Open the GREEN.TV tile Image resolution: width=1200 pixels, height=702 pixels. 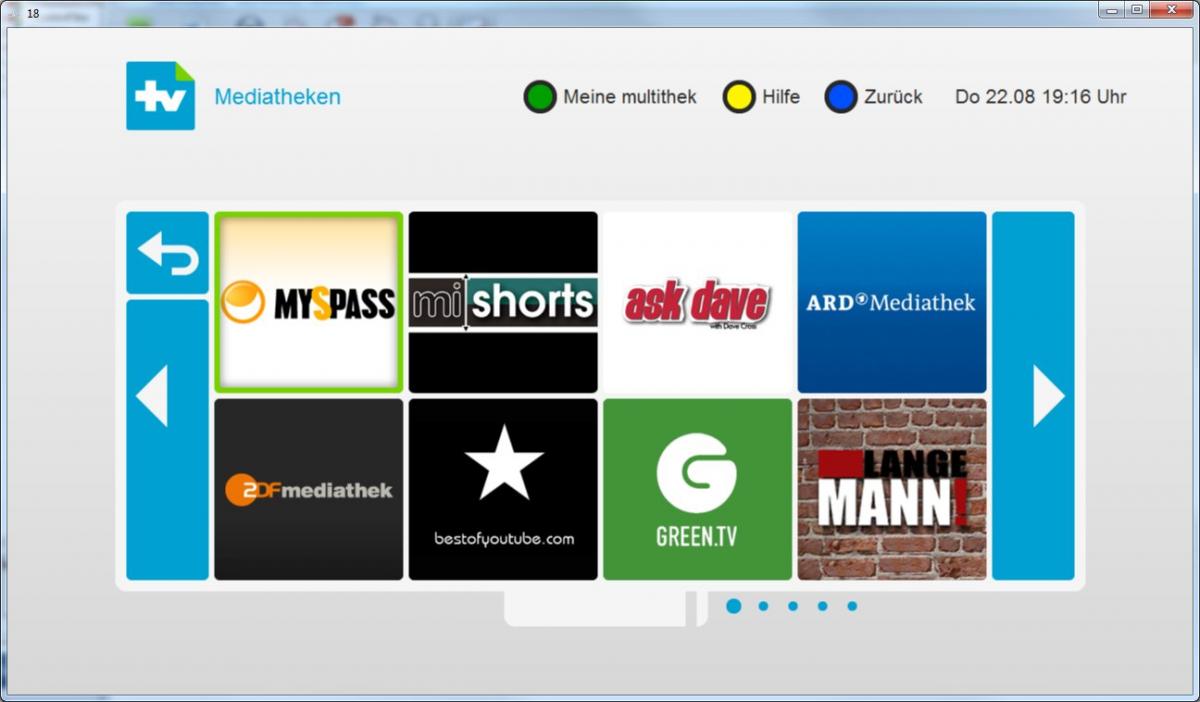[x=697, y=489]
